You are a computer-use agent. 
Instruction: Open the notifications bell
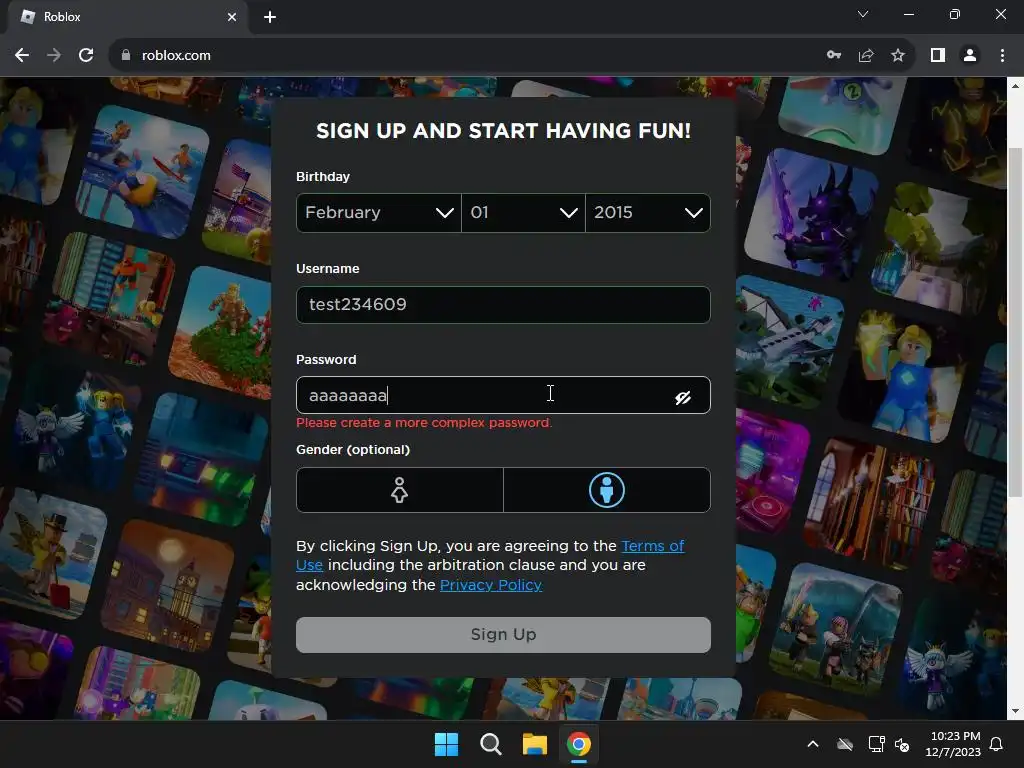[997, 744]
